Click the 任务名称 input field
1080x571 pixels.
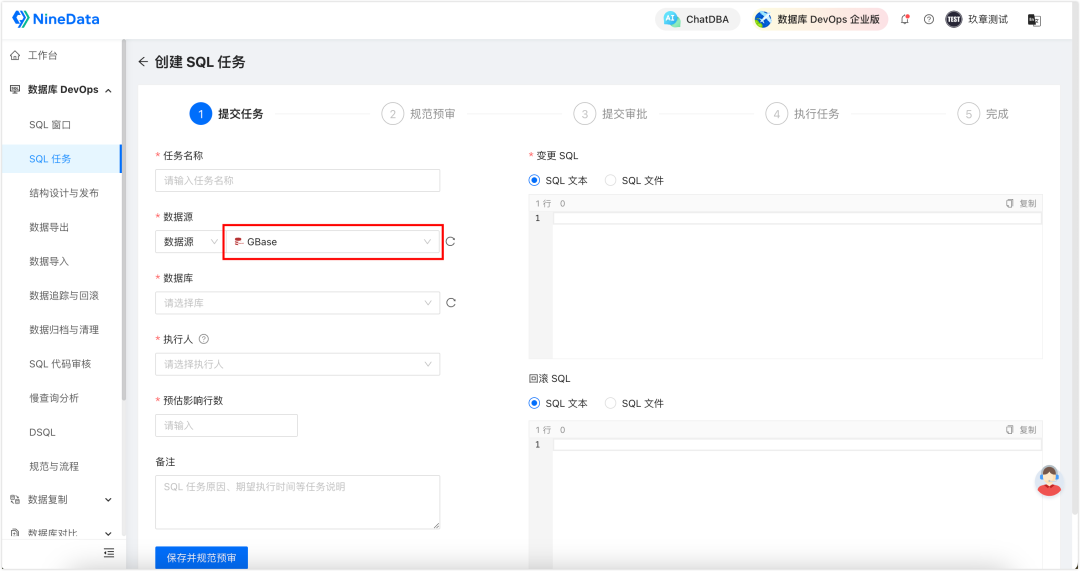[298, 180]
